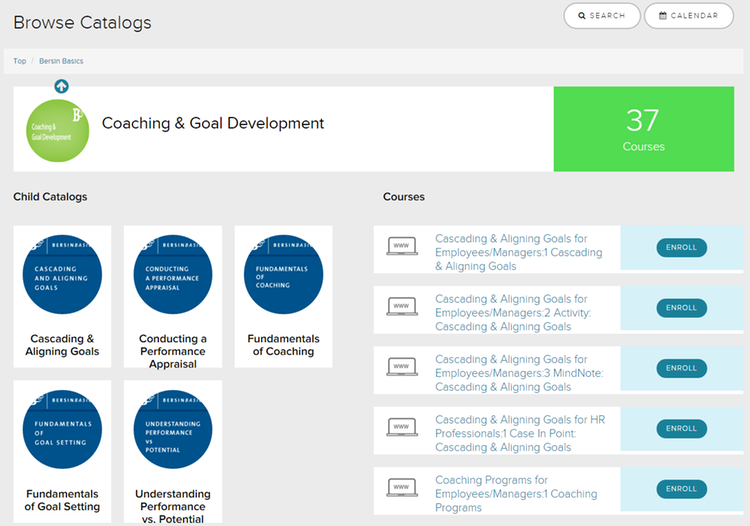The image size is (750, 526).
Task: Open Fundamentals of Goal Setting catalog
Action: 63,450
